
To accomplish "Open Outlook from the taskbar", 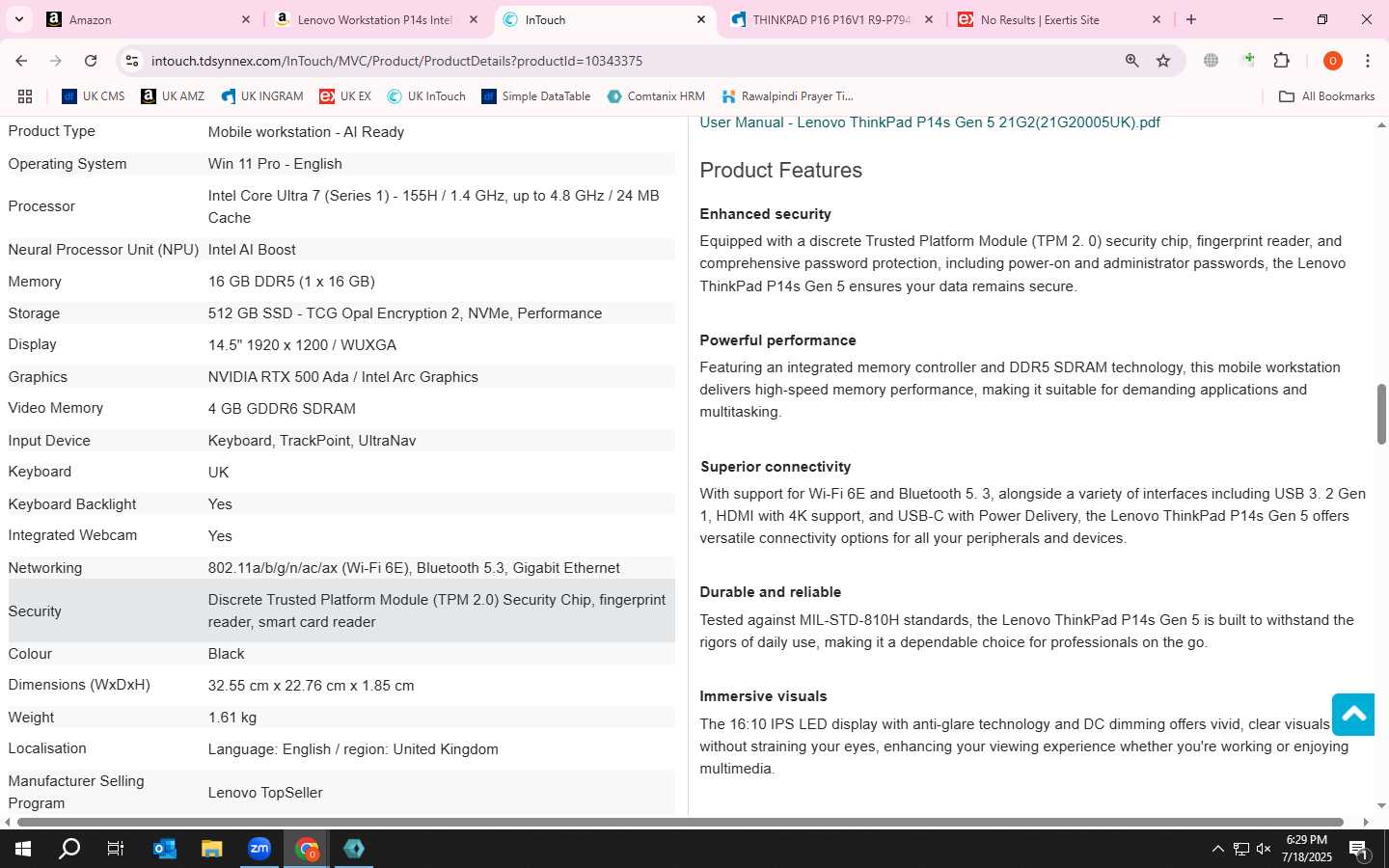I will [x=165, y=849].
